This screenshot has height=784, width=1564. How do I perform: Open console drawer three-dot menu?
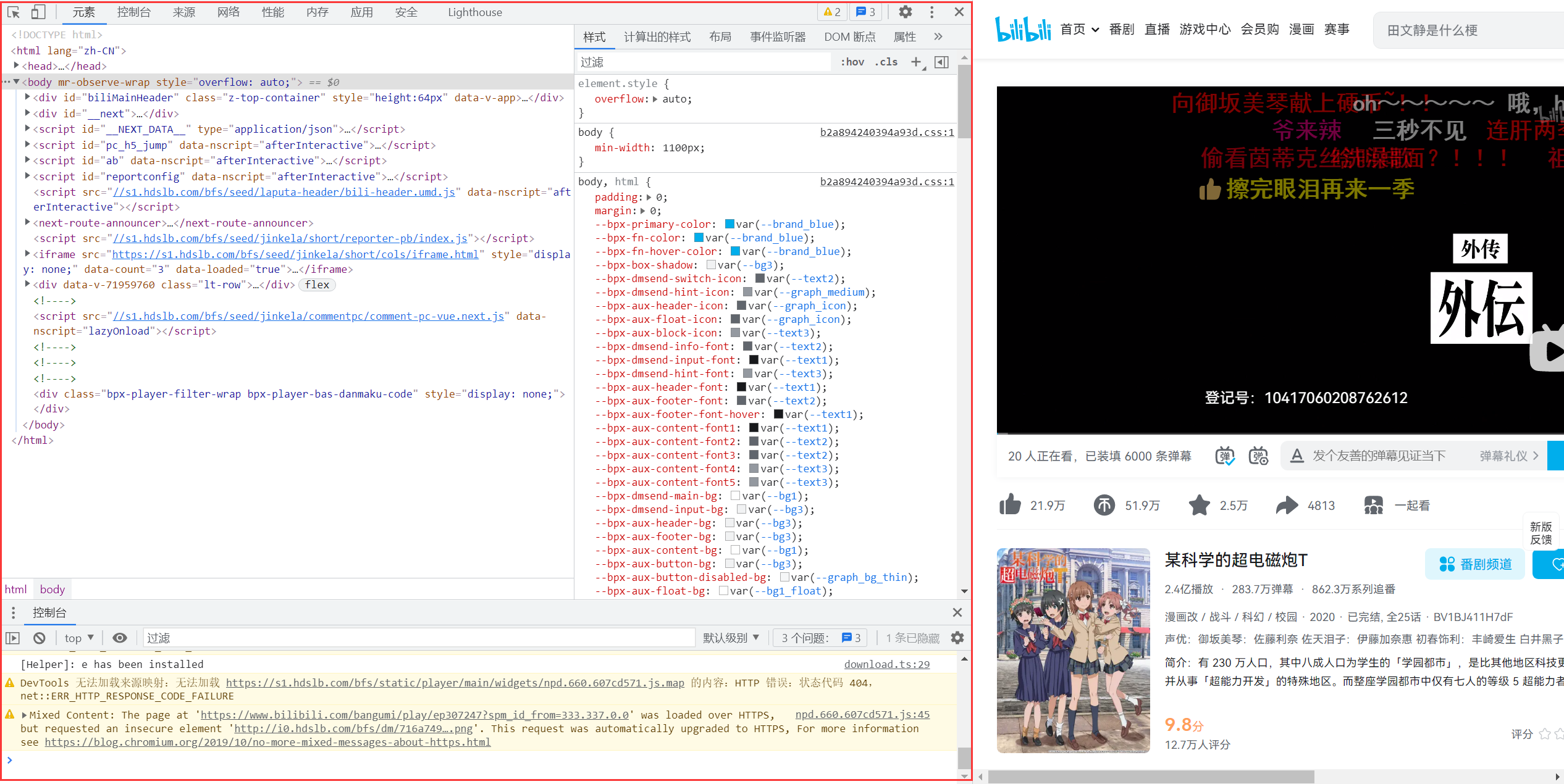tap(13, 612)
